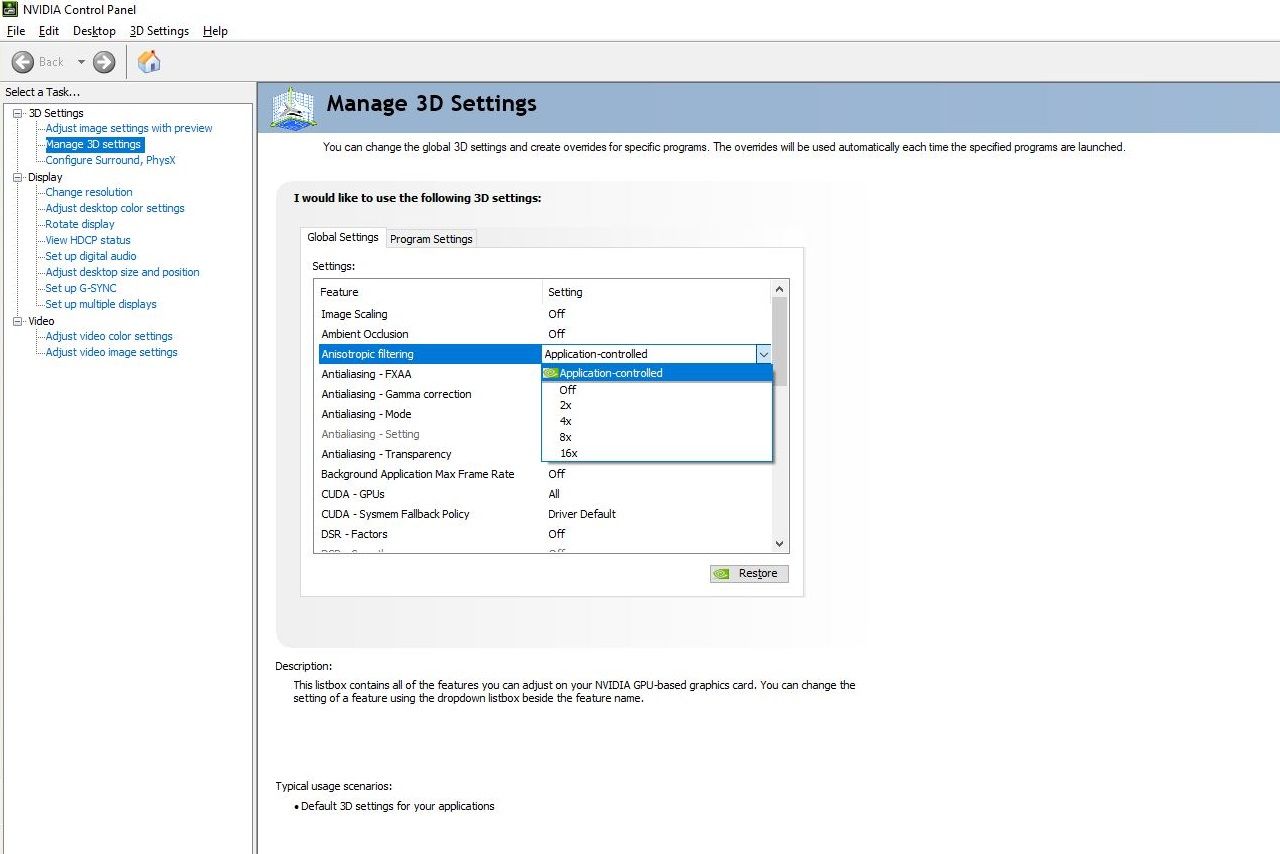Screen dimensions: 1280x854
Task: Select the CUDA - GPUs row
Action: pos(543,494)
